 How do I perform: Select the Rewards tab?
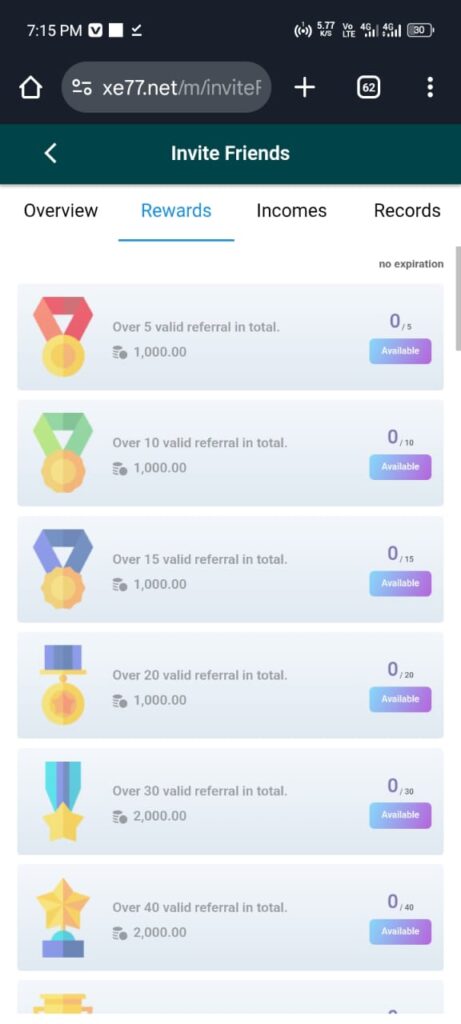coord(176,210)
